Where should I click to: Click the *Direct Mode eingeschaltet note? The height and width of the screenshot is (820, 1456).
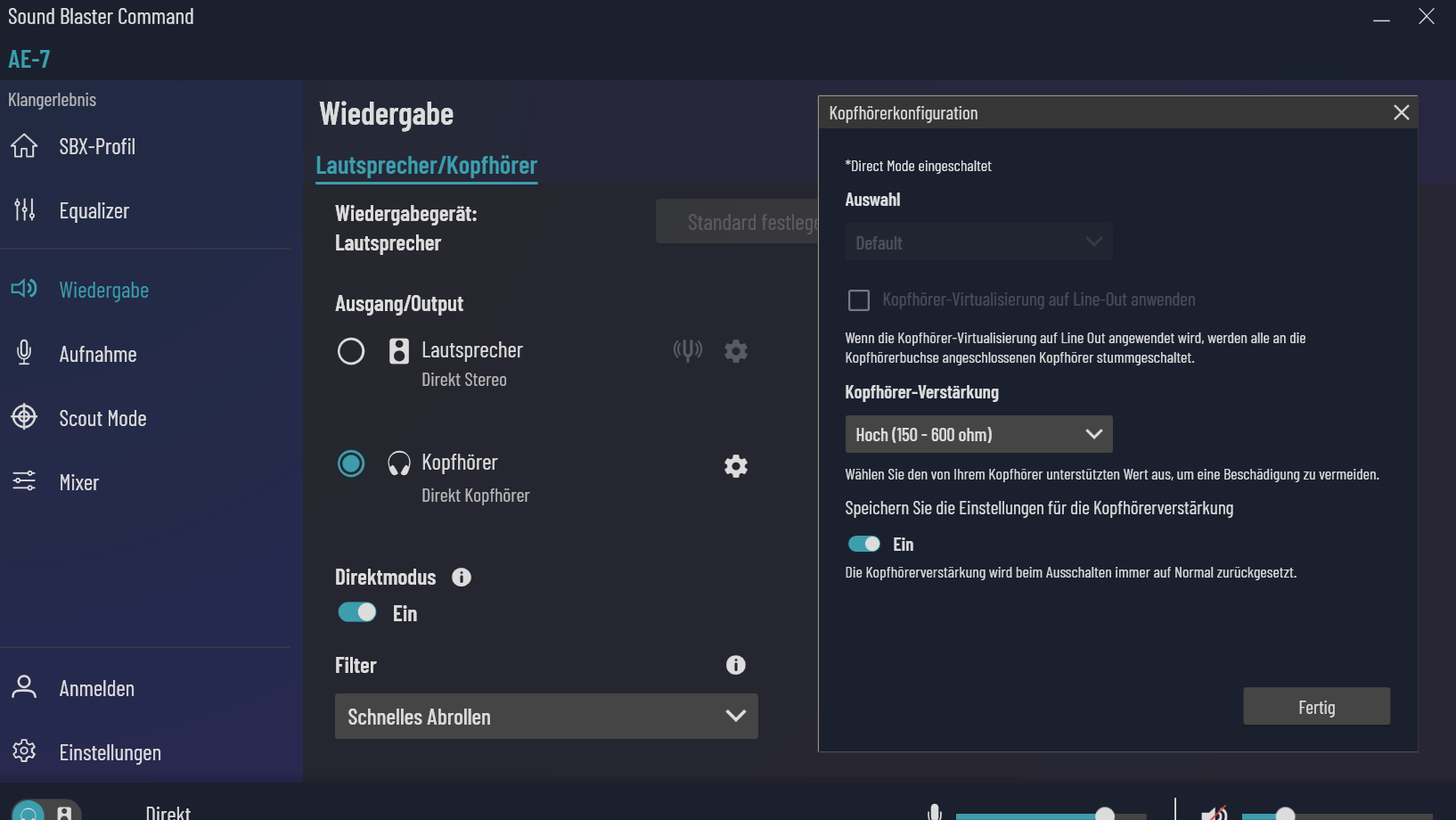(x=918, y=166)
